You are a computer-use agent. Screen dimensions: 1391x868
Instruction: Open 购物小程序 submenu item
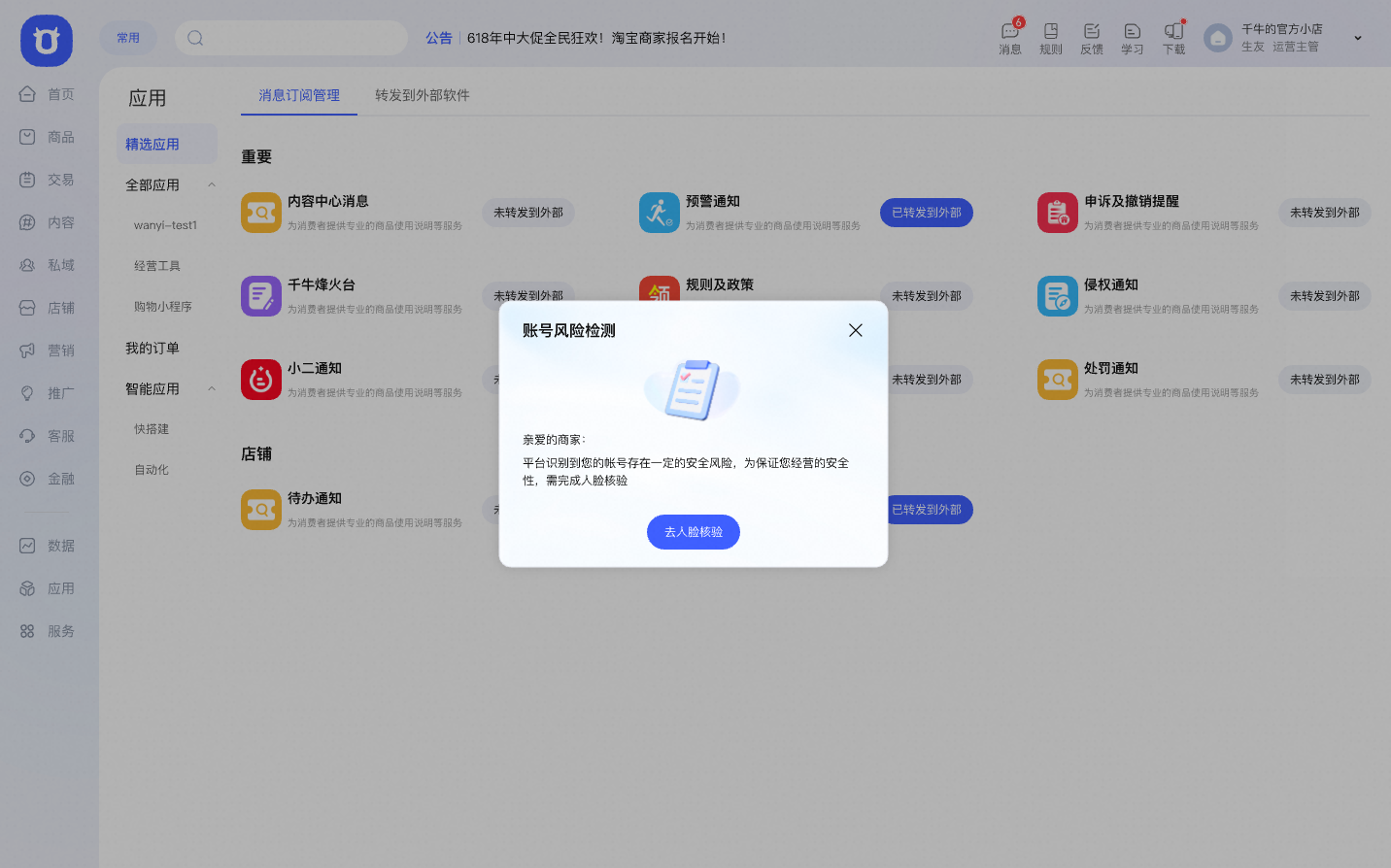point(163,307)
